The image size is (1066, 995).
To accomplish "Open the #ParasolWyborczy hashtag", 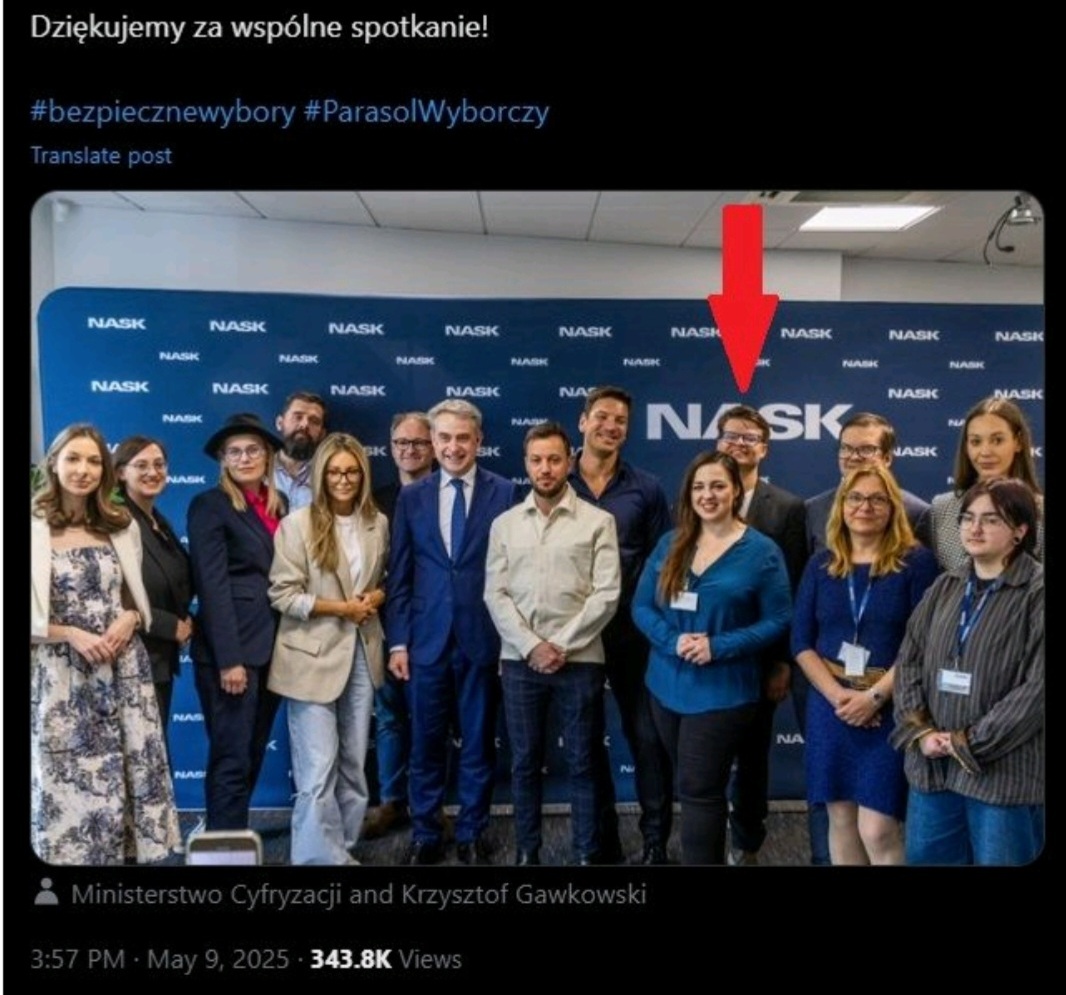I will coord(426,112).
